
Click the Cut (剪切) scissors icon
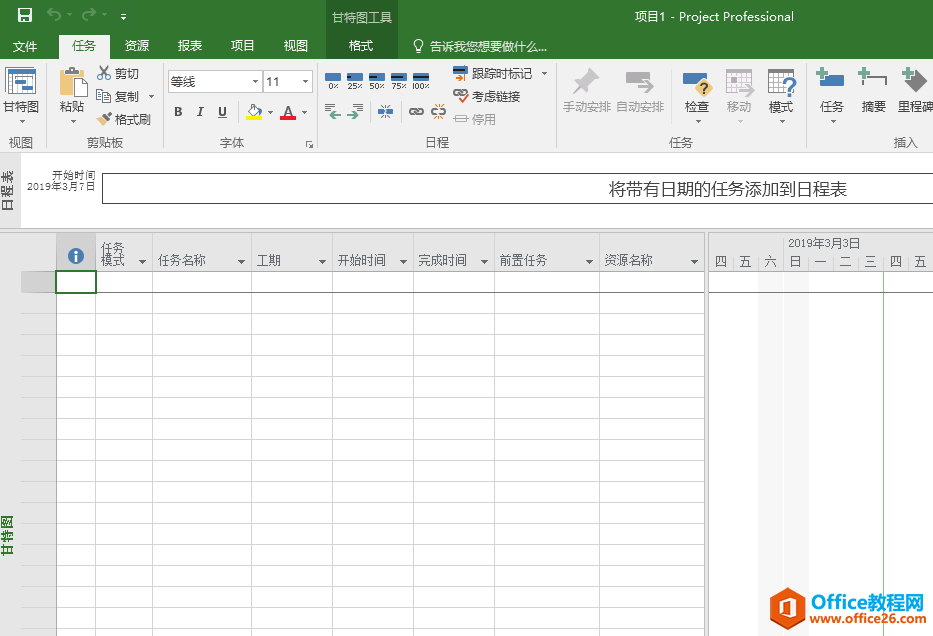104,74
